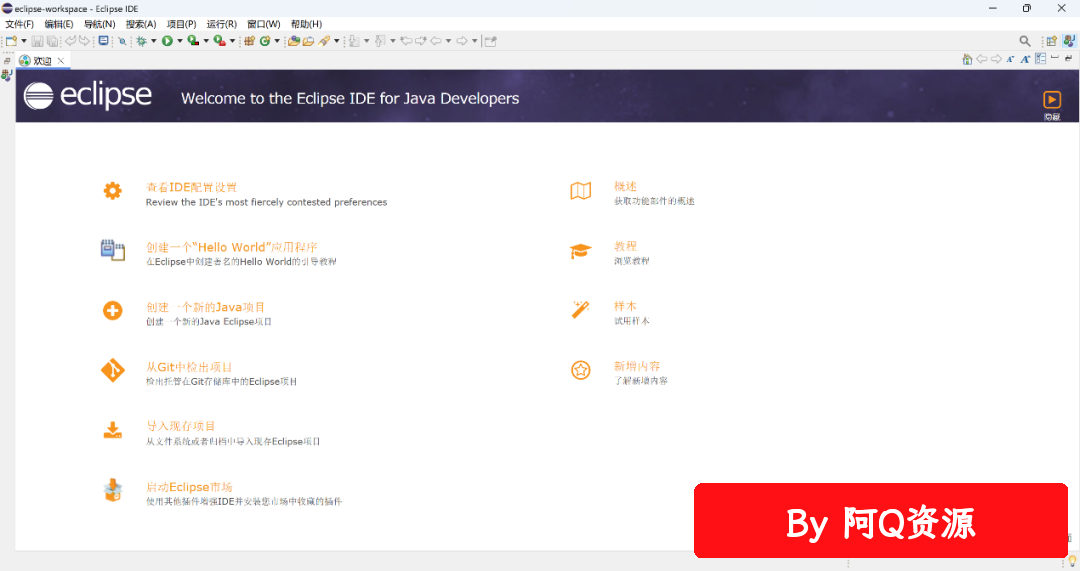1080x571 pixels.
Task: Click the create new Java project link
Action: [205, 307]
